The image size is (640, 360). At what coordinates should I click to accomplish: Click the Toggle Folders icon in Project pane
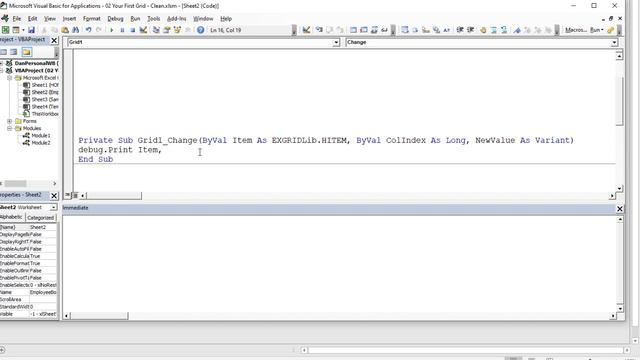(x=27, y=52)
